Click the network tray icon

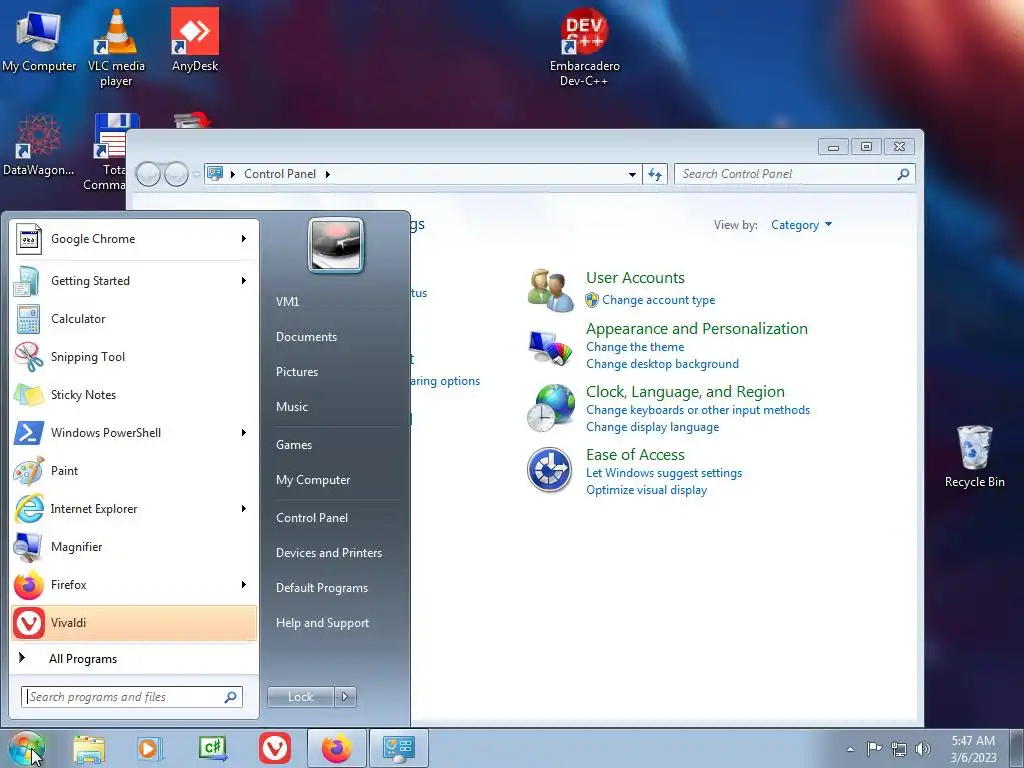[899, 748]
